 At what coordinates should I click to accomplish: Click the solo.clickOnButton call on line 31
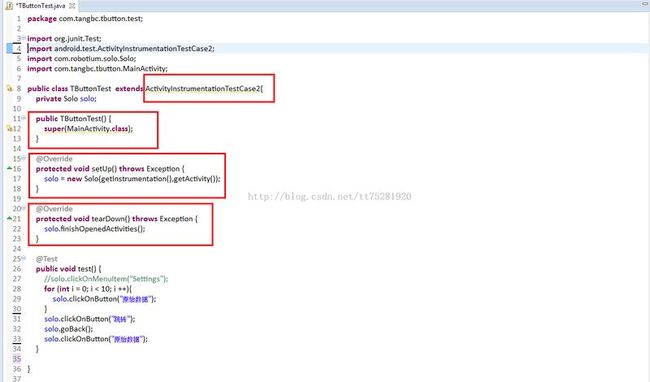tap(90, 319)
